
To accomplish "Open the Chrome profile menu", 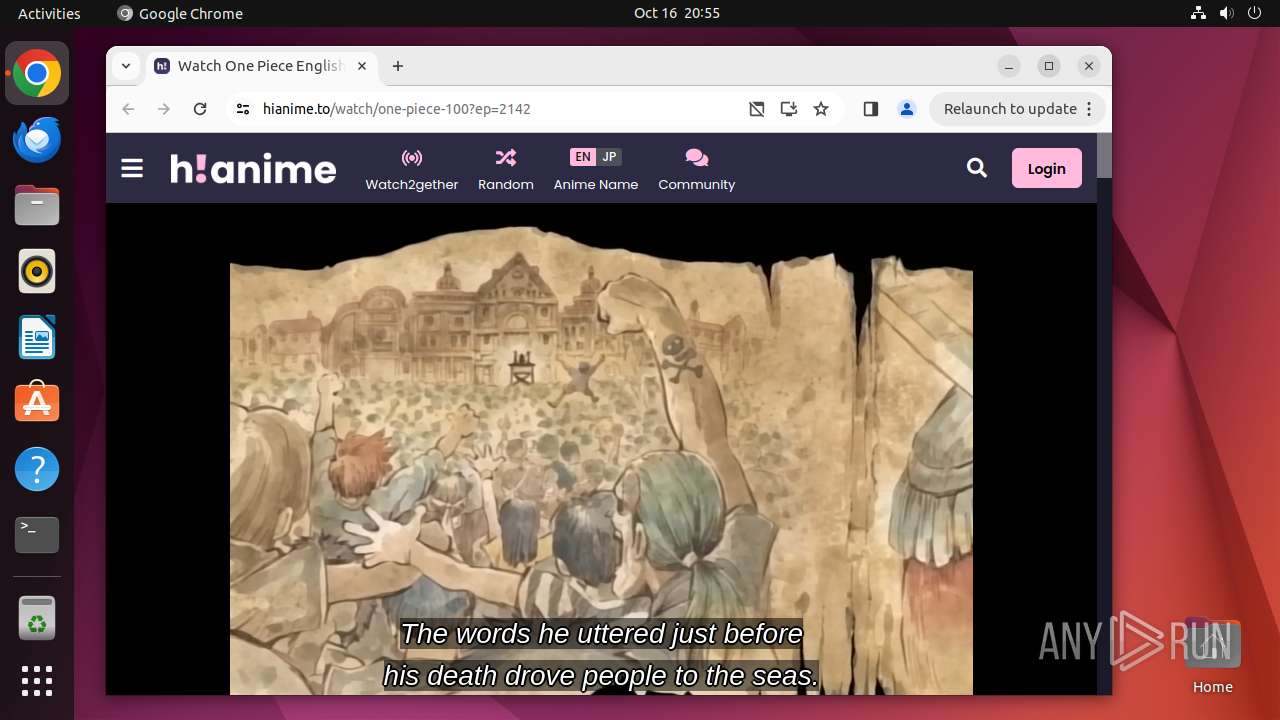I will point(907,109).
